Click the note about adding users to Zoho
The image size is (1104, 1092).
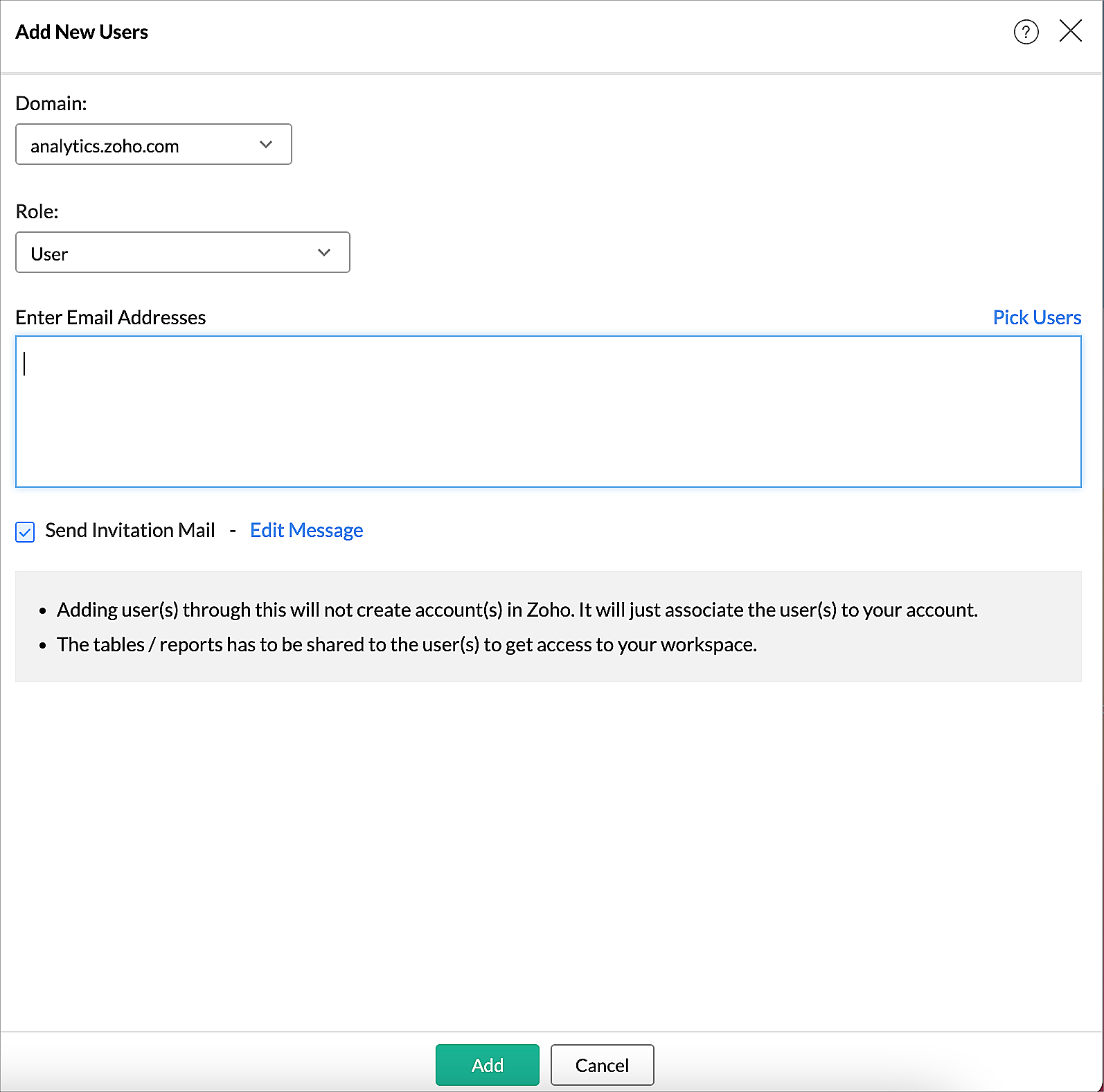tap(517, 610)
